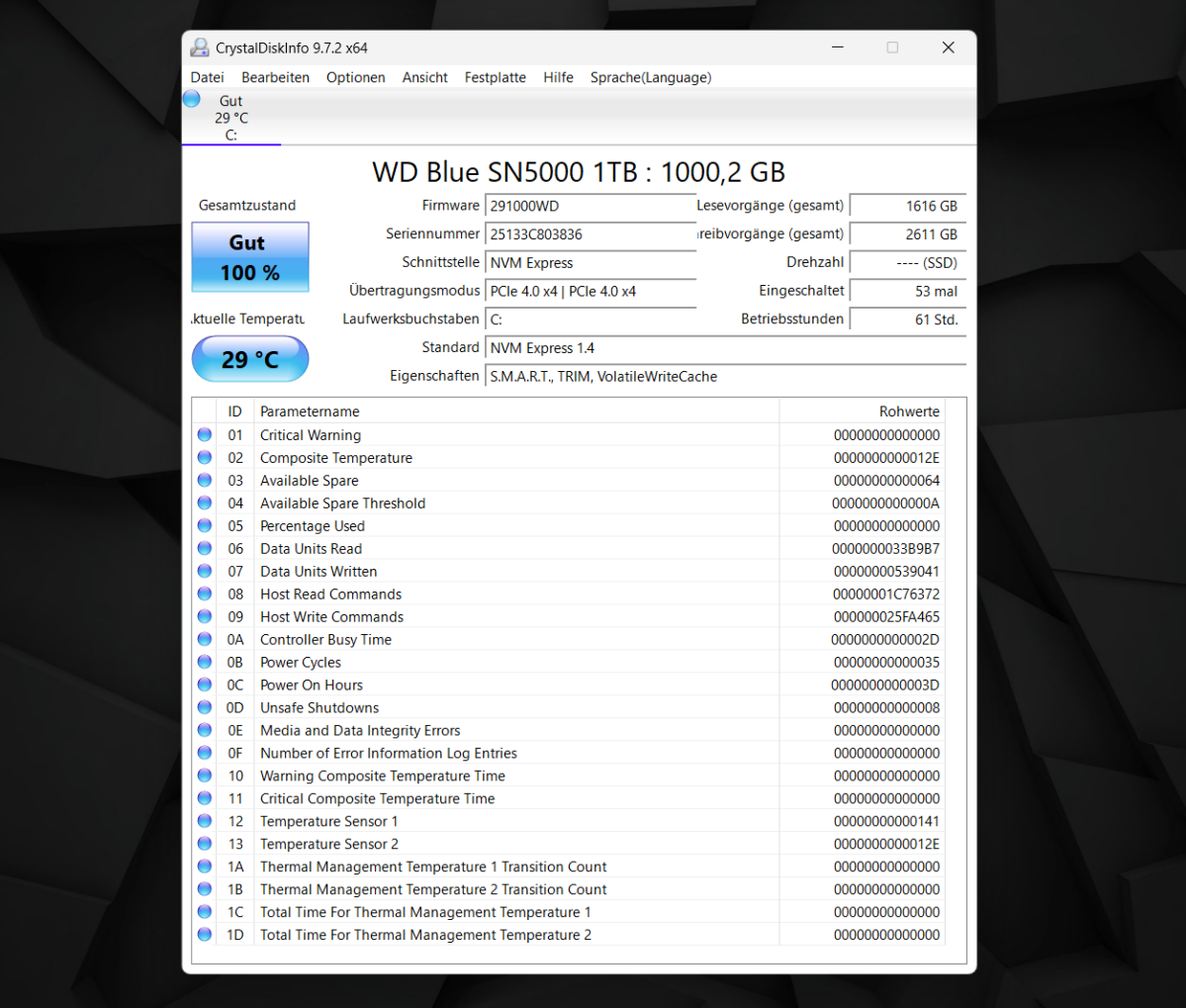This screenshot has height=1008, width=1186.
Task: Click the status orb for Number of Error Information Log Entries
Action: click(204, 753)
